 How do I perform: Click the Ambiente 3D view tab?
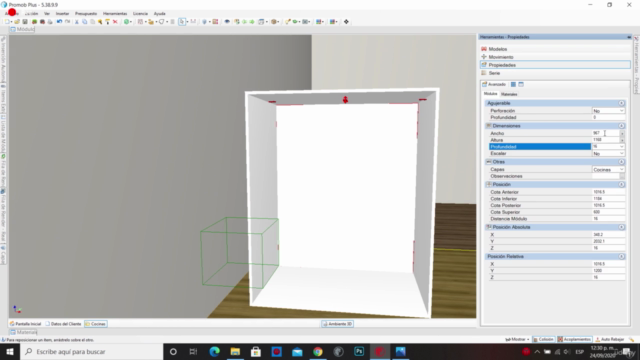pos(337,324)
